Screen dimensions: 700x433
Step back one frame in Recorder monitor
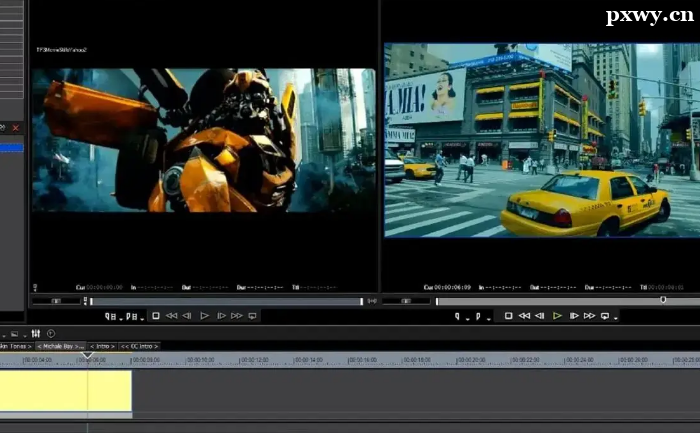540,316
